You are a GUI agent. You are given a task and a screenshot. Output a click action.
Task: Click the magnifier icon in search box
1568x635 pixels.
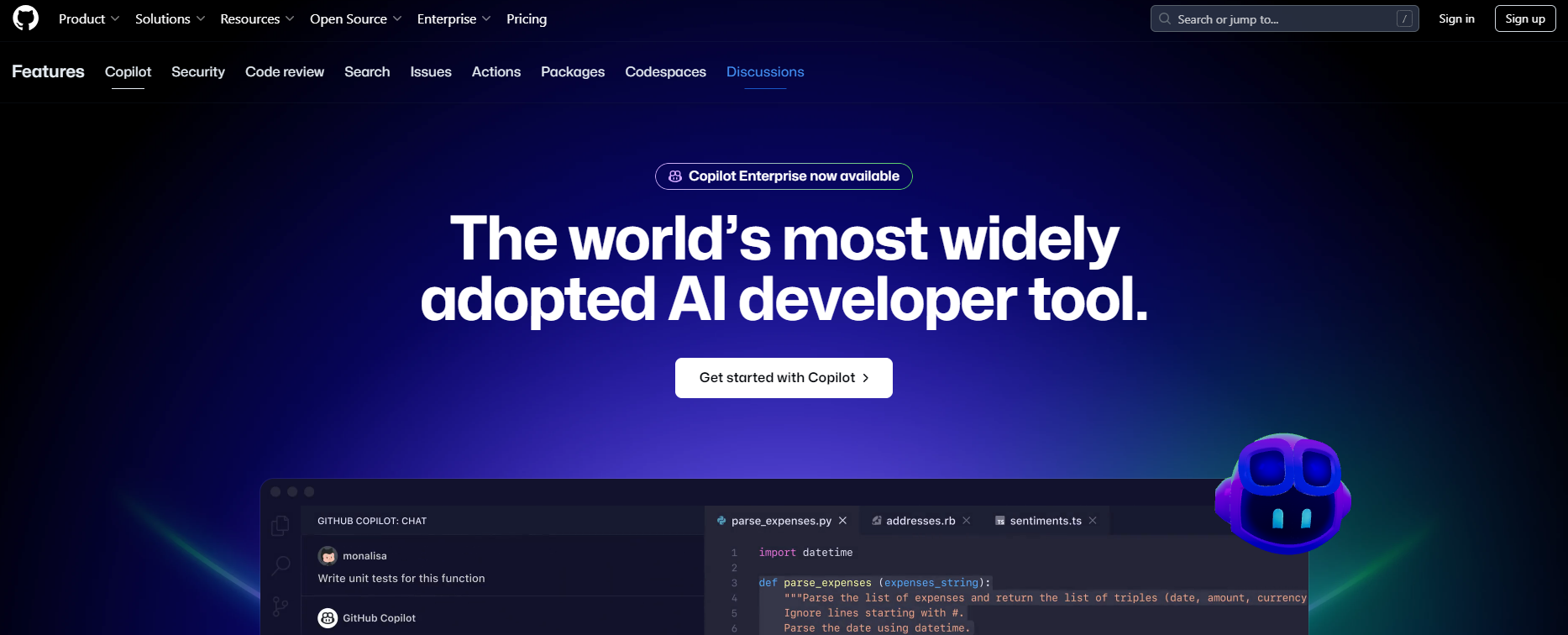point(1165,18)
